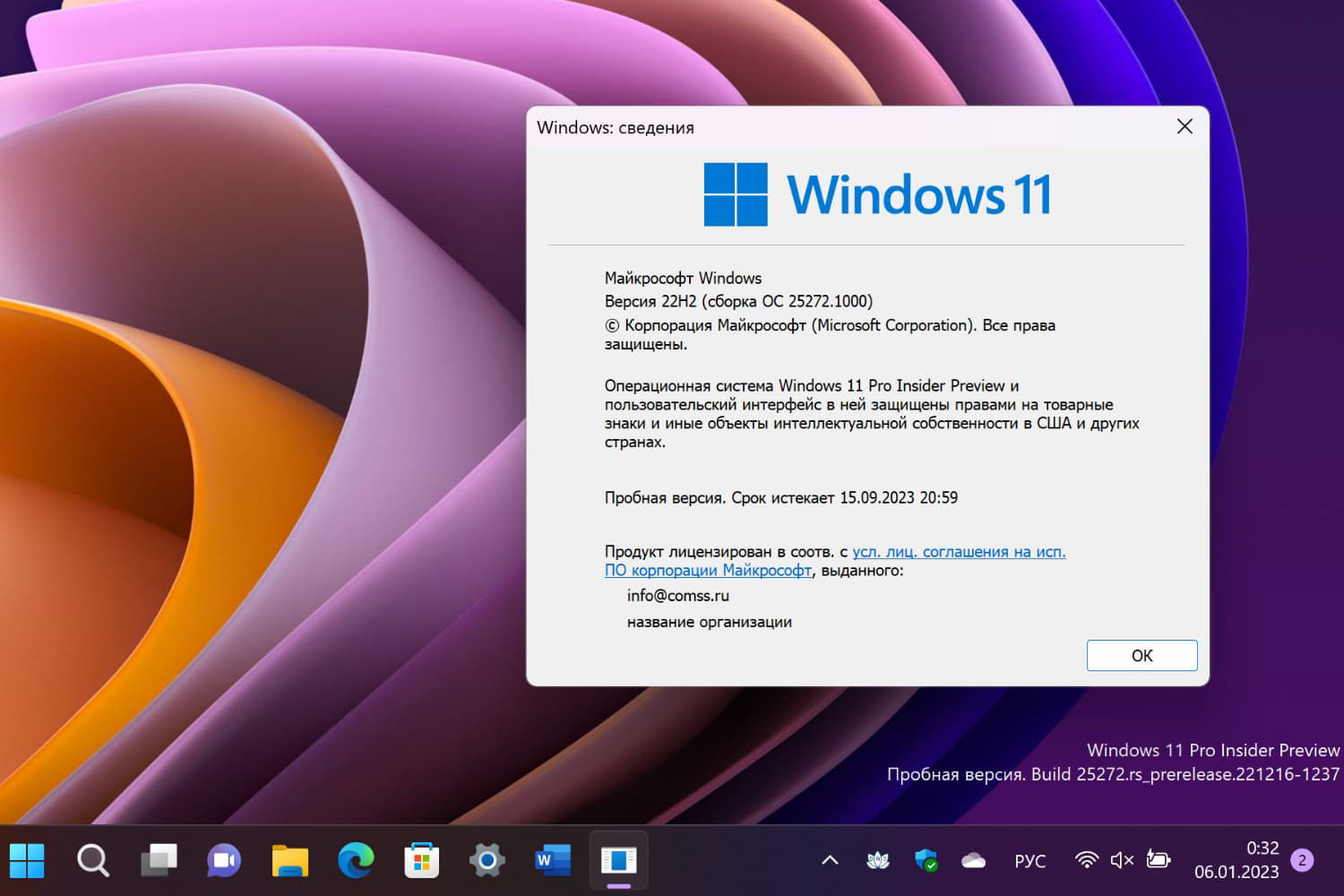Open Wi-Fi quick settings
1344x896 pixels.
[1087, 860]
